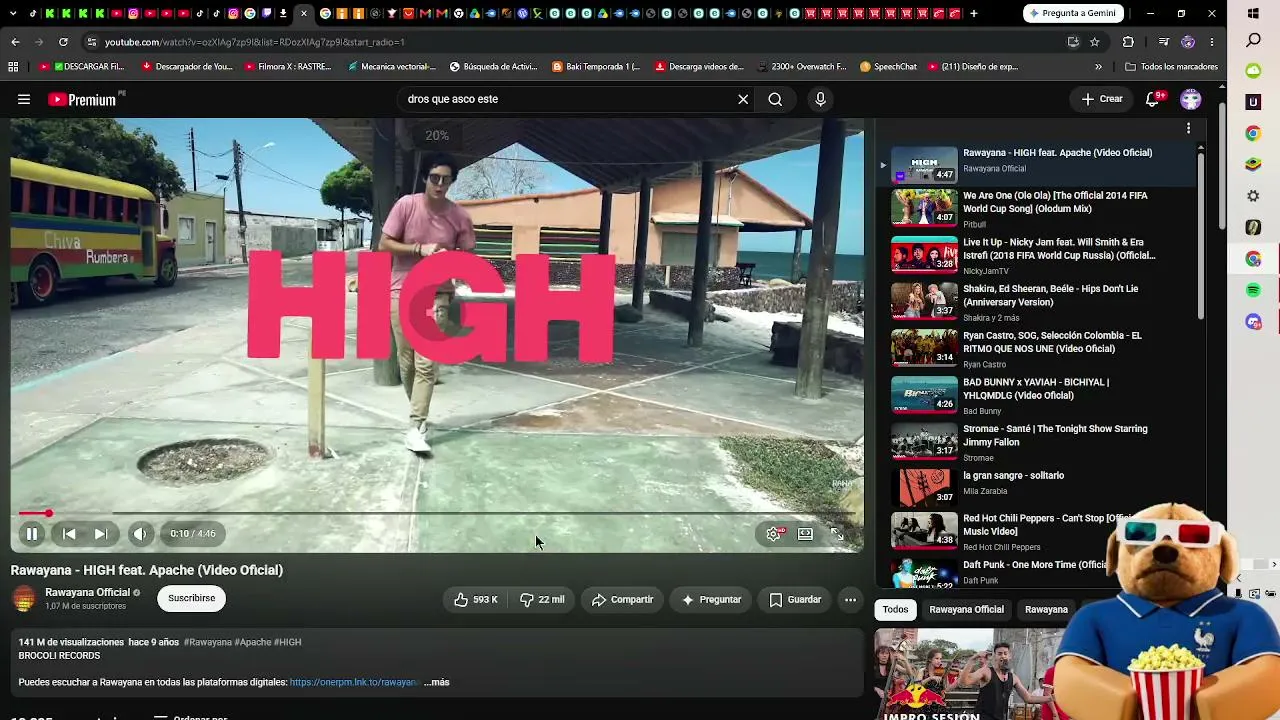Dislike the video with 22 mil
This screenshot has height=720, width=1280.
coord(542,600)
